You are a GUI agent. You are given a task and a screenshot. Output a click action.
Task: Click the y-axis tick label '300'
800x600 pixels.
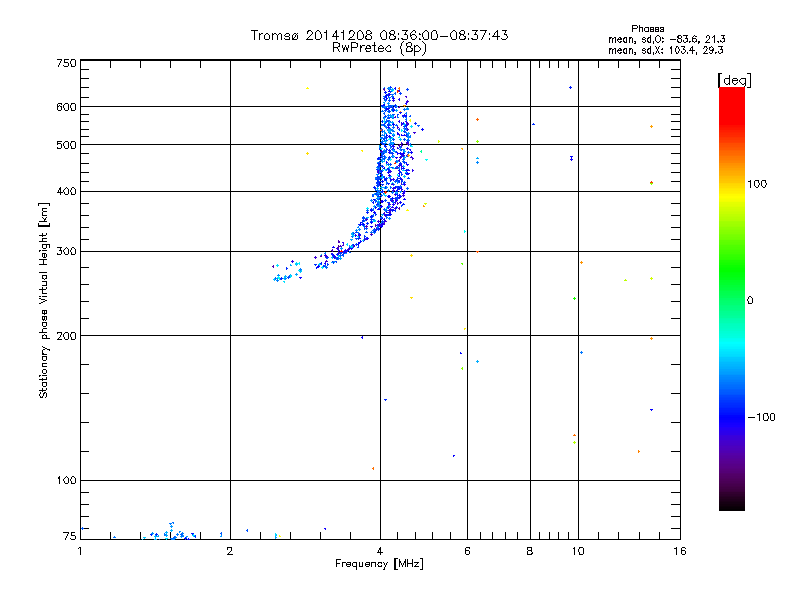pos(67,252)
